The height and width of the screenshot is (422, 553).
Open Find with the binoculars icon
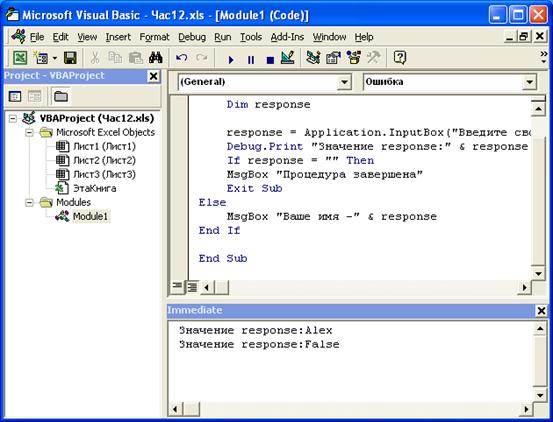click(156, 58)
